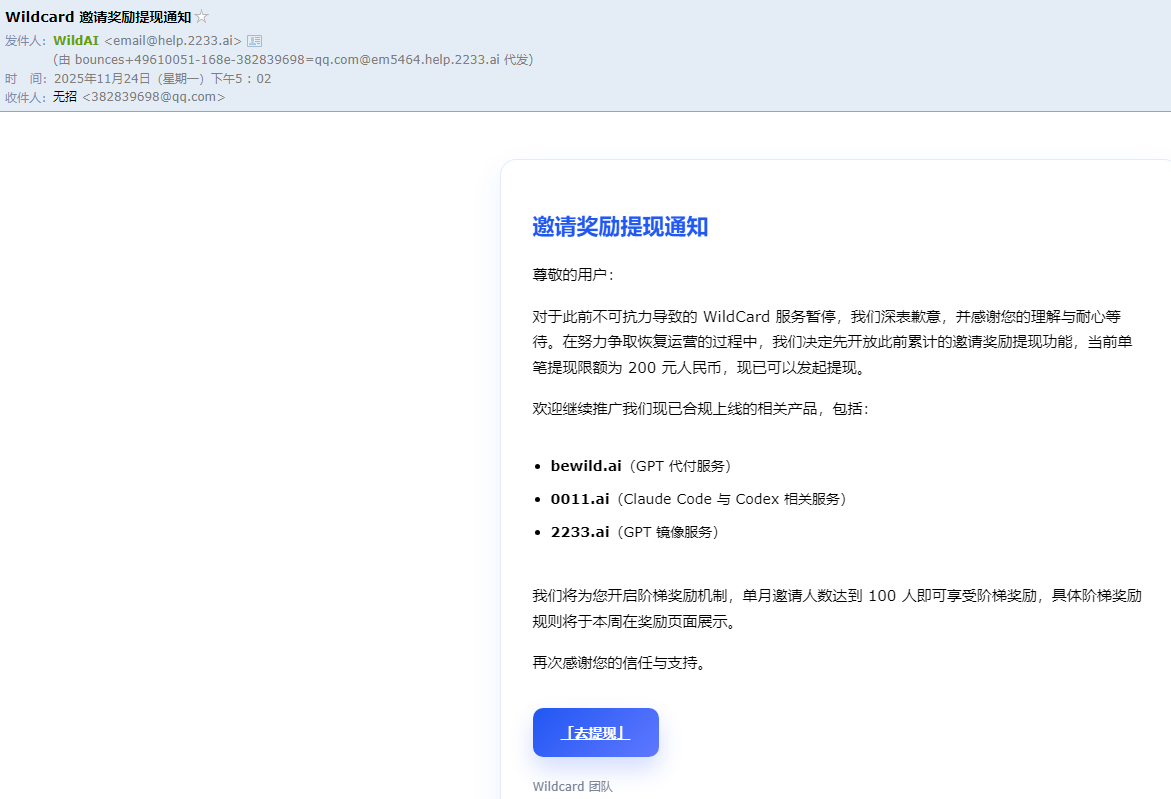Click the 再次感谢您的信任与支持 closing line
The image size is (1171, 799).
620,663
